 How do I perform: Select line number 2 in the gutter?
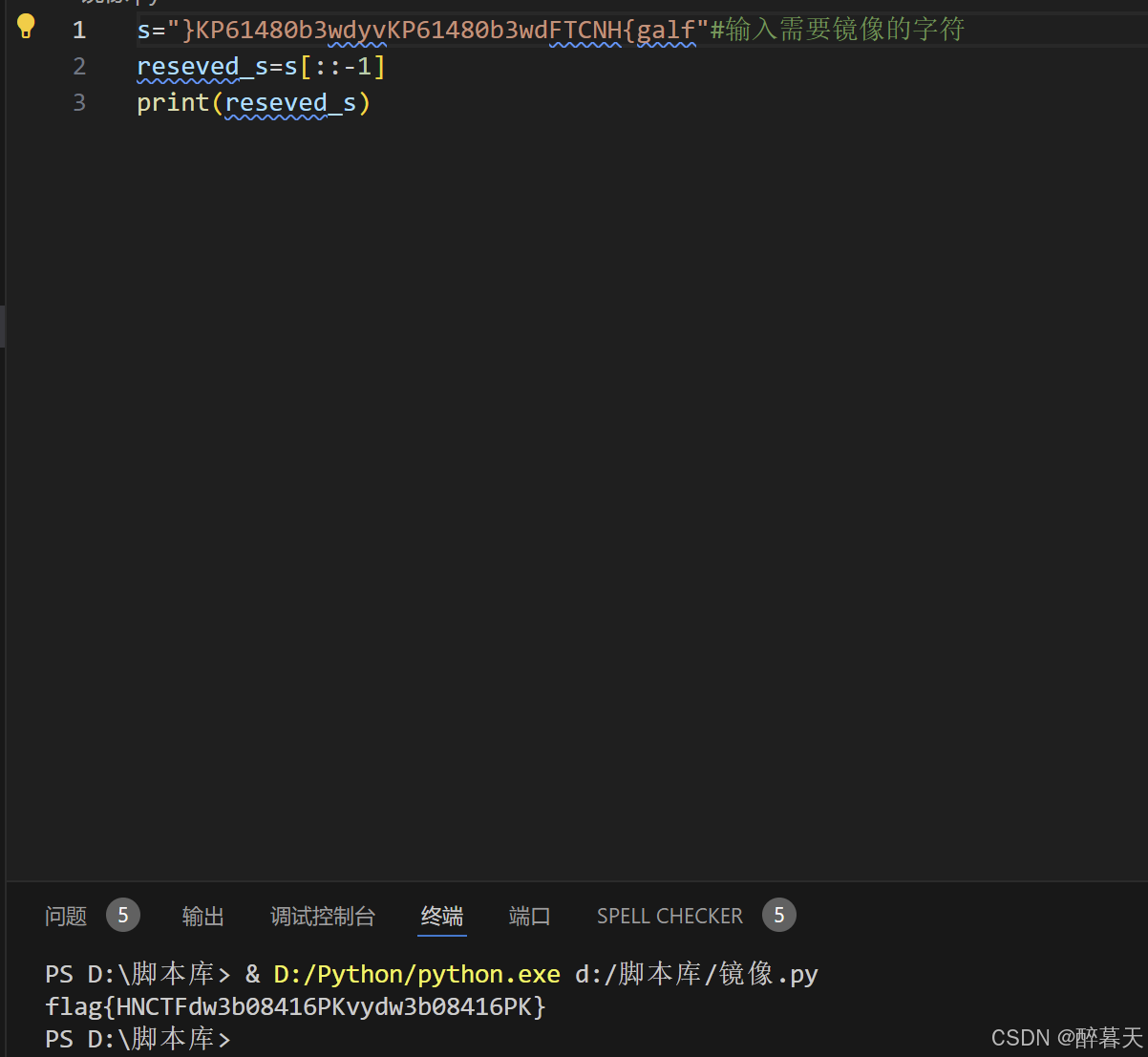79,66
